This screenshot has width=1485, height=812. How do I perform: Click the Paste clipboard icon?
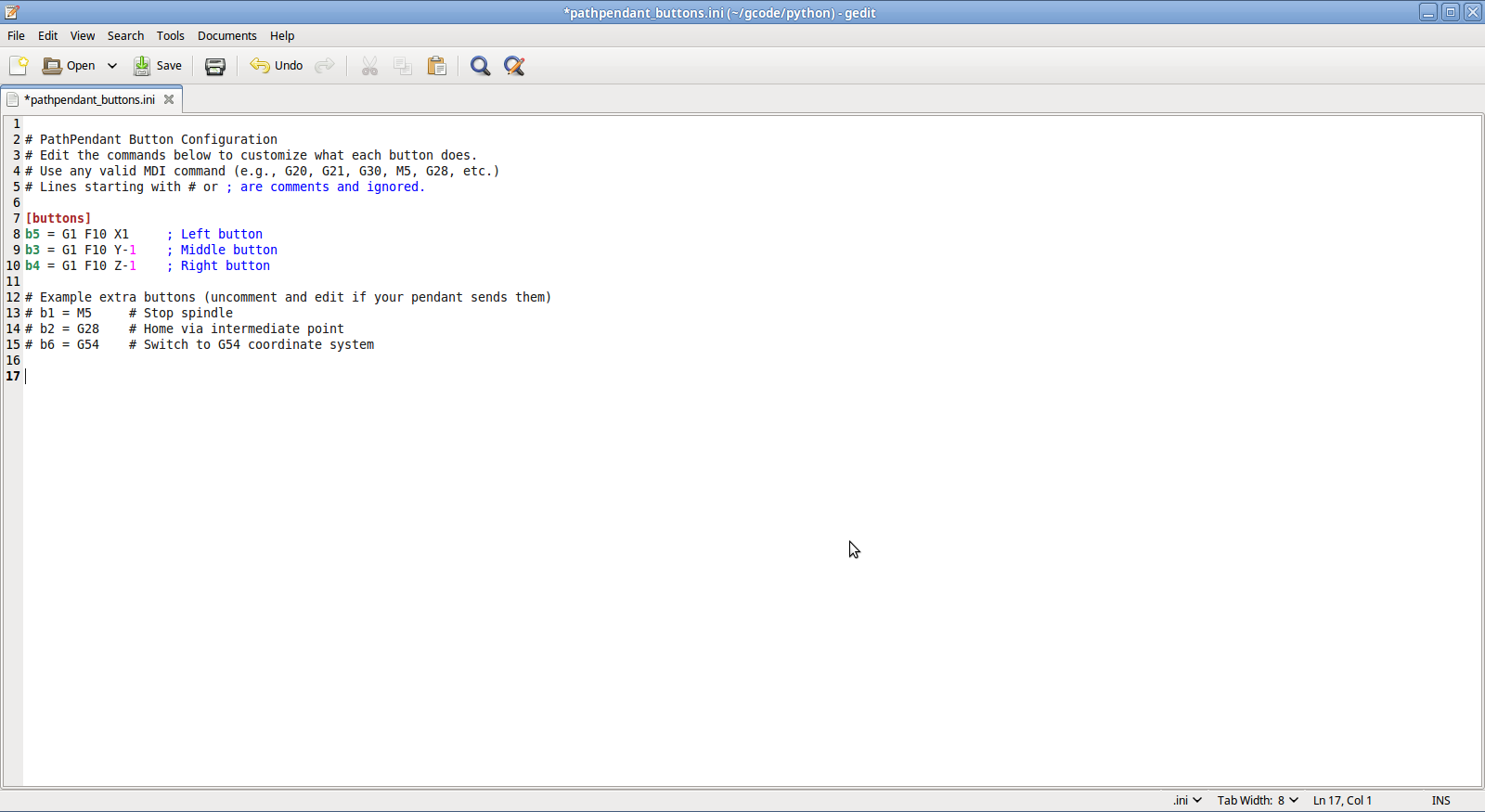[437, 66]
